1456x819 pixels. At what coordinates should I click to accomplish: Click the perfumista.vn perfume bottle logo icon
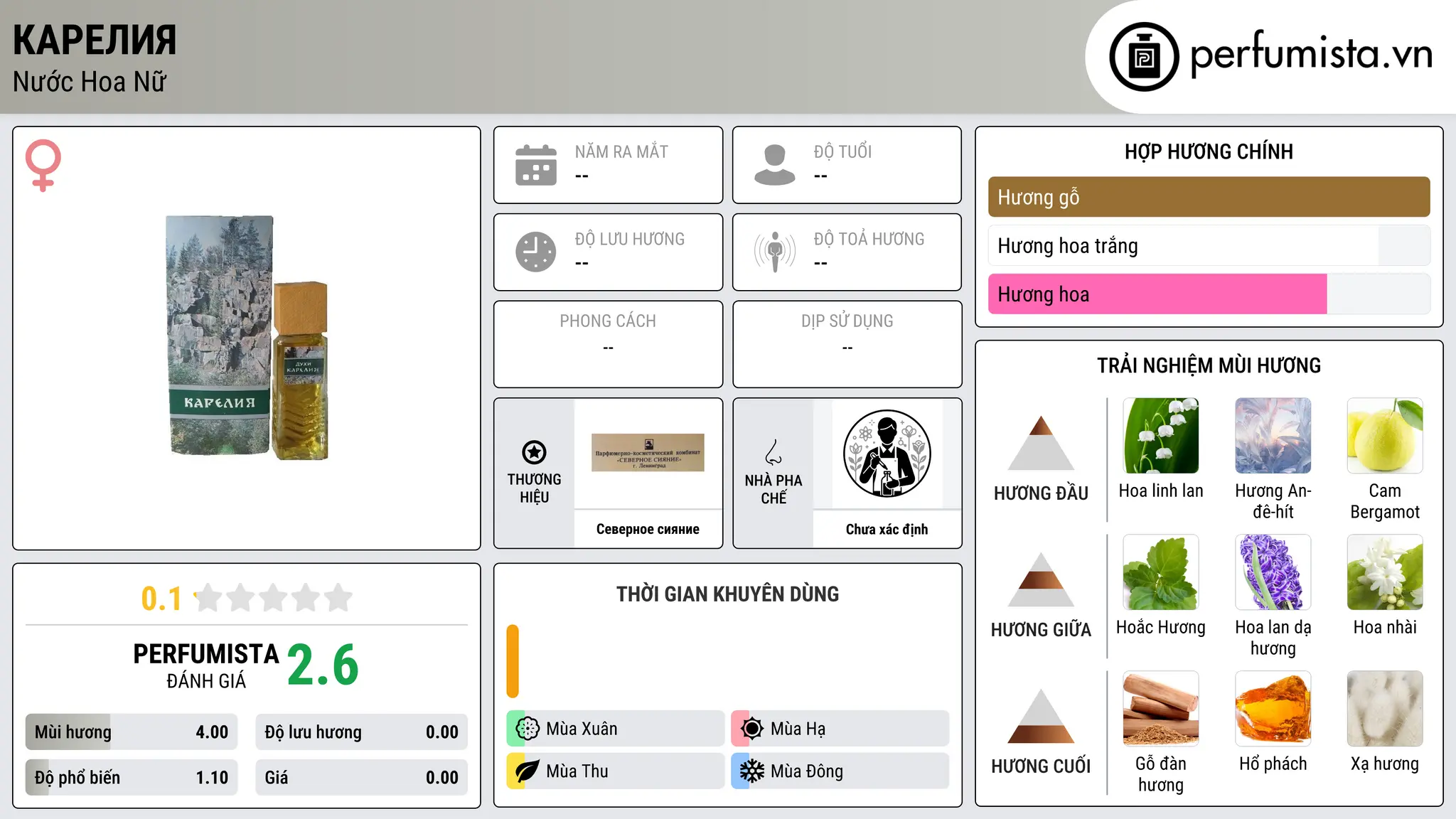click(1144, 57)
